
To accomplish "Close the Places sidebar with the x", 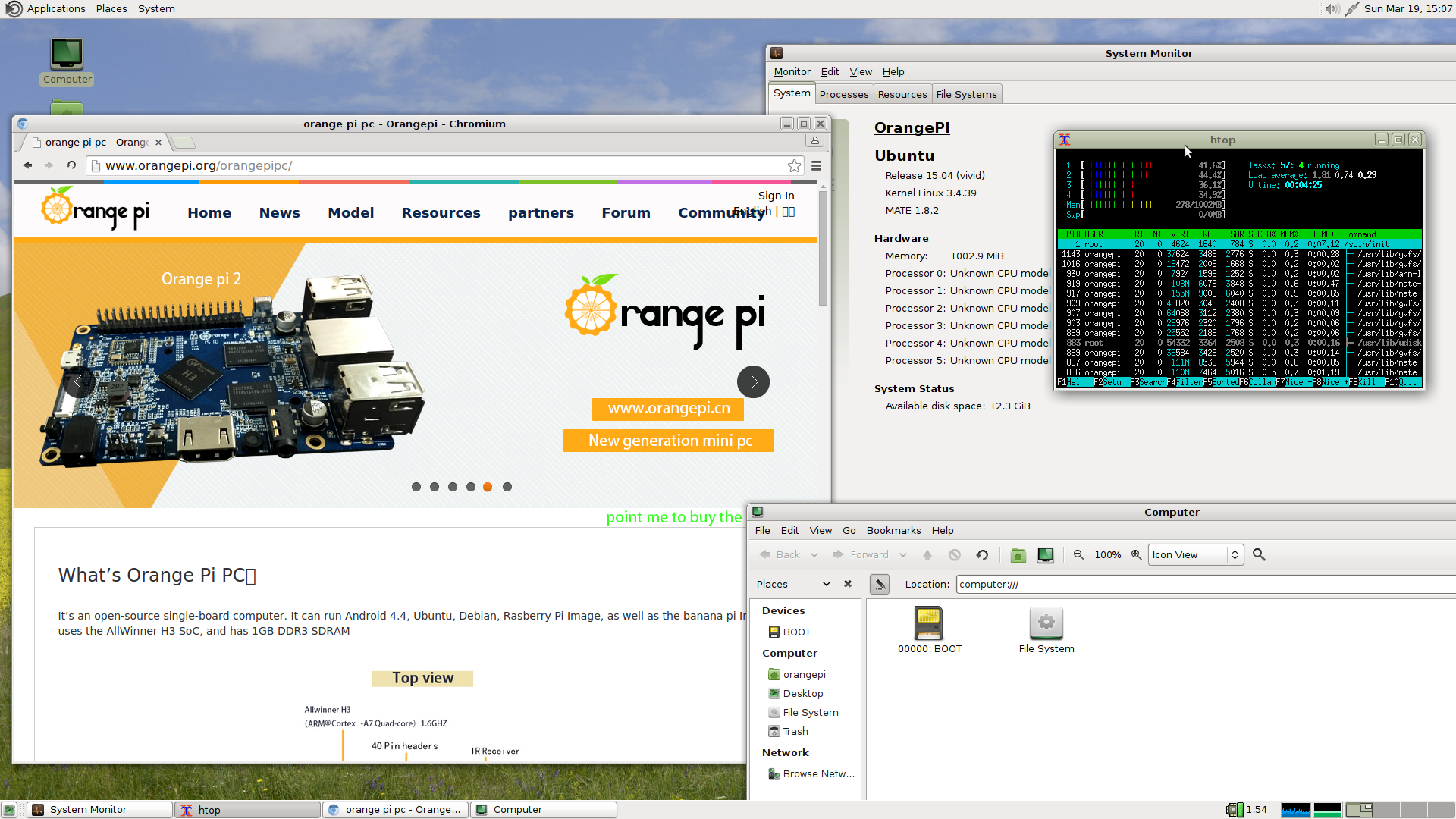I will click(848, 584).
